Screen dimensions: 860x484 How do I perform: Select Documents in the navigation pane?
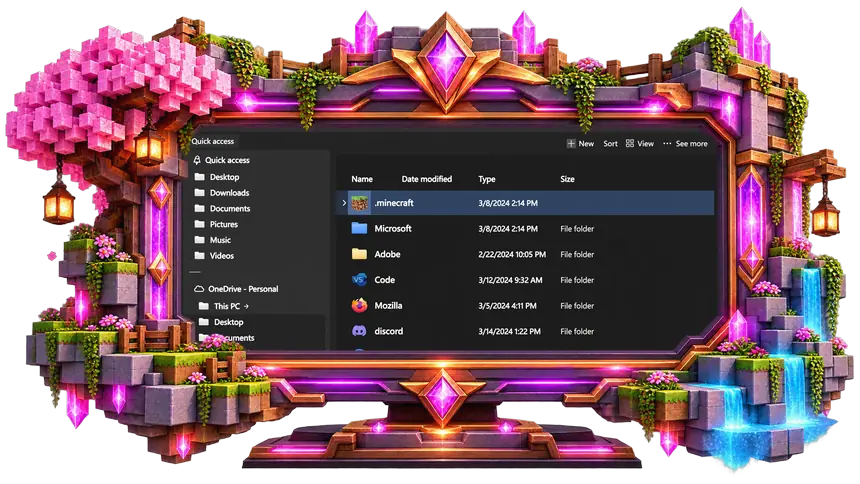[x=230, y=209]
